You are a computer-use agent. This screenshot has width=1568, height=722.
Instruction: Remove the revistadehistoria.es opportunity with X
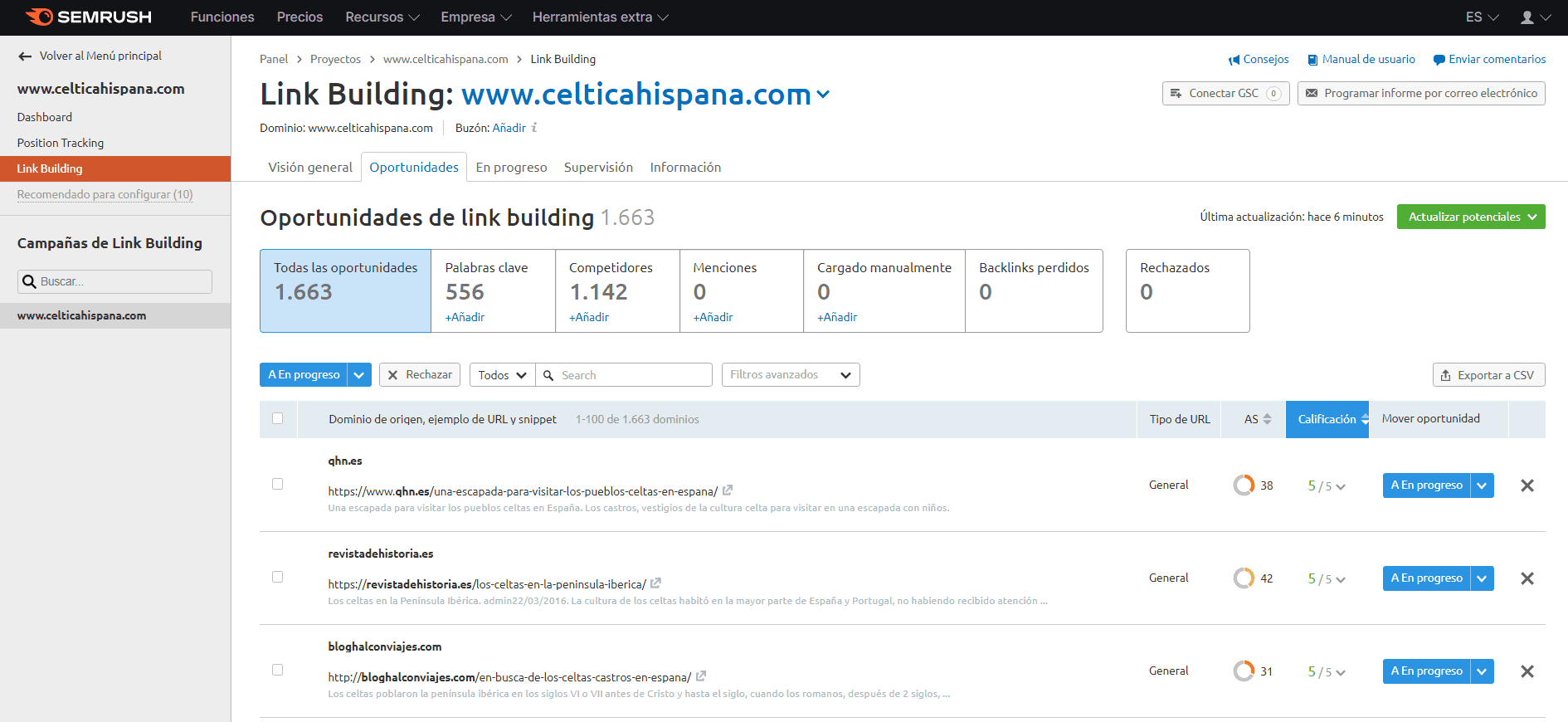coord(1527,578)
